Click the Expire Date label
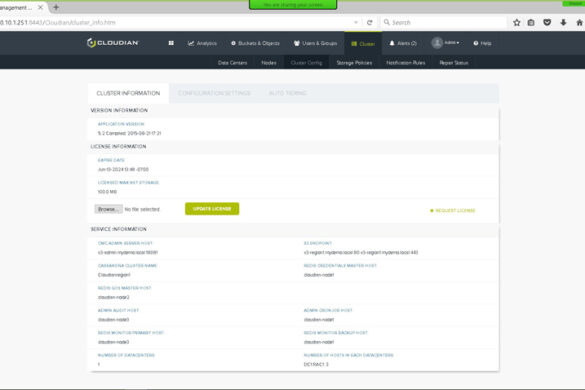 [x=111, y=160]
